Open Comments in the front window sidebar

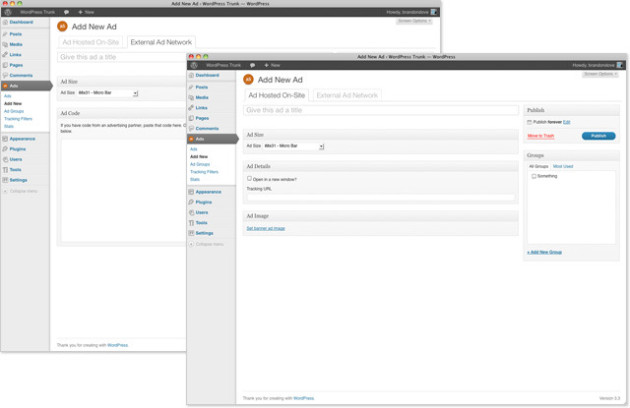pyautogui.click(x=207, y=129)
